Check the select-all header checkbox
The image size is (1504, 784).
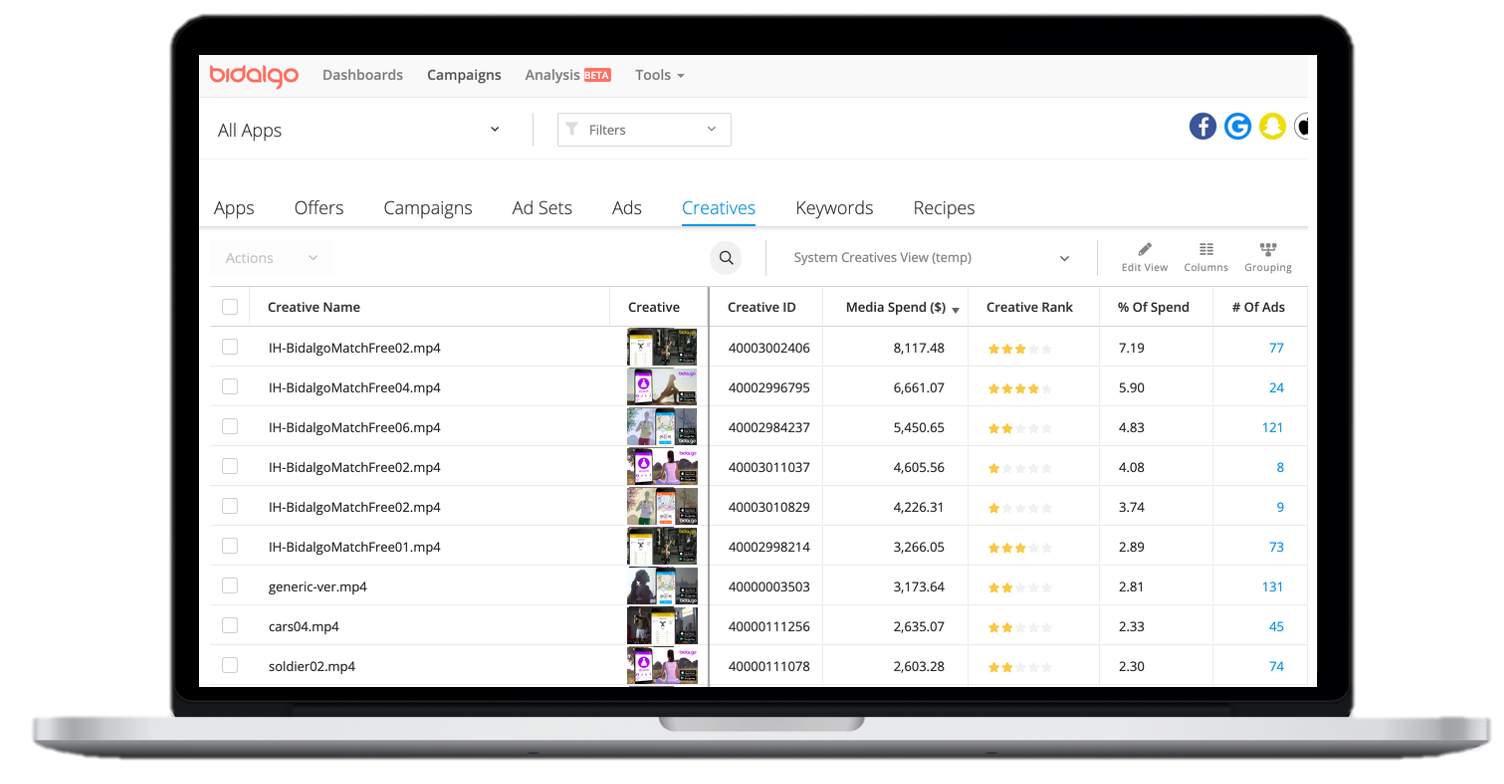click(x=230, y=307)
